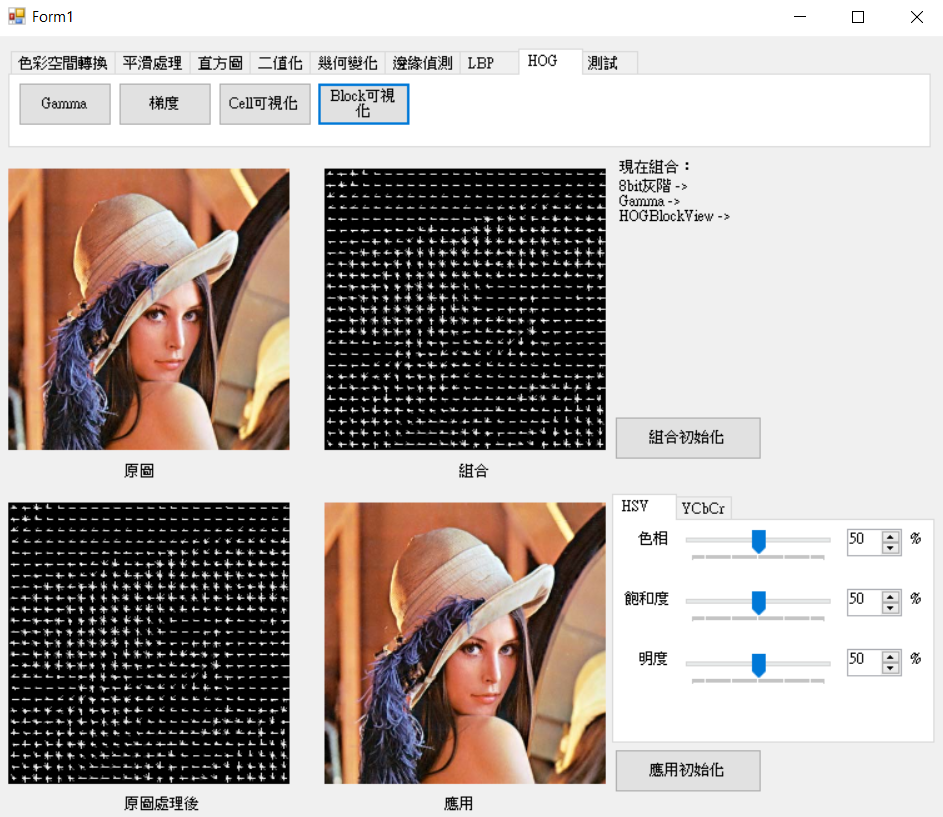
Task: Click the 明度 brightness slider thumb
Action: (759, 665)
